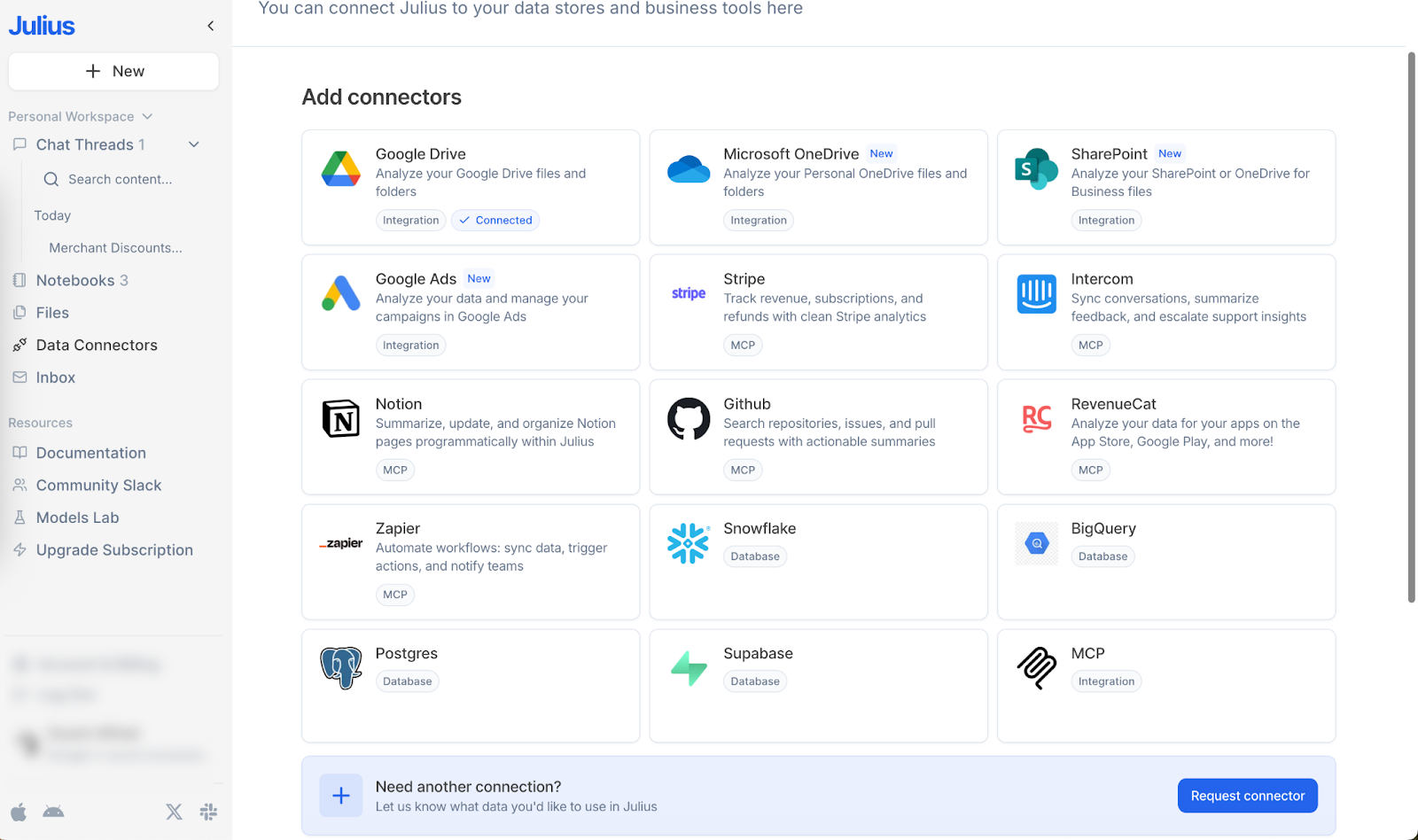Click the Database tag under Snowflake

(755, 556)
